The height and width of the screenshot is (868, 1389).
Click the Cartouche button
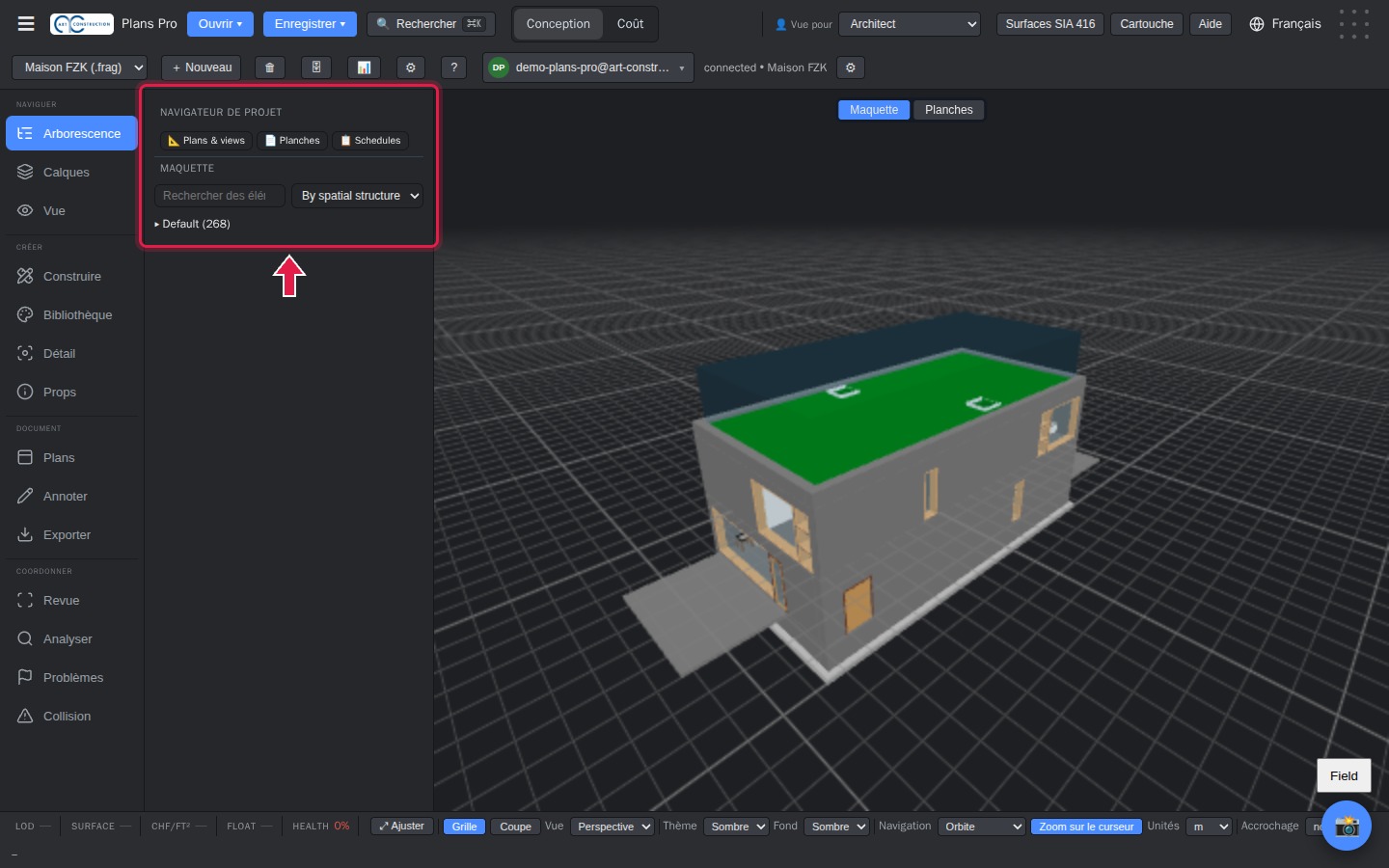(1147, 24)
